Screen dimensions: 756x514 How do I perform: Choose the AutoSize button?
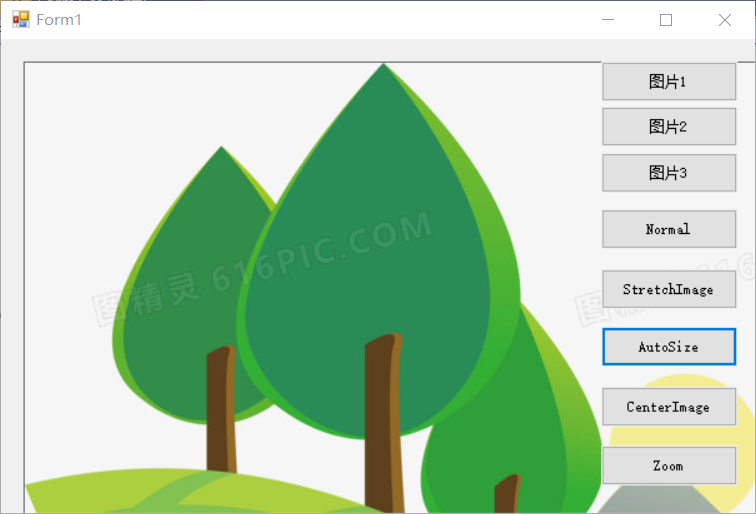click(x=669, y=347)
